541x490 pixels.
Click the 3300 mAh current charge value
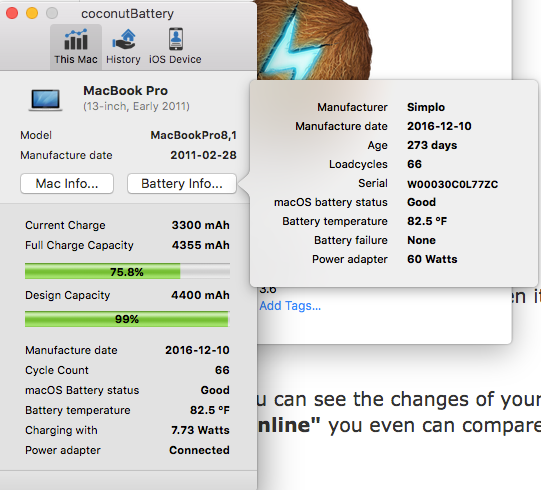coord(200,225)
